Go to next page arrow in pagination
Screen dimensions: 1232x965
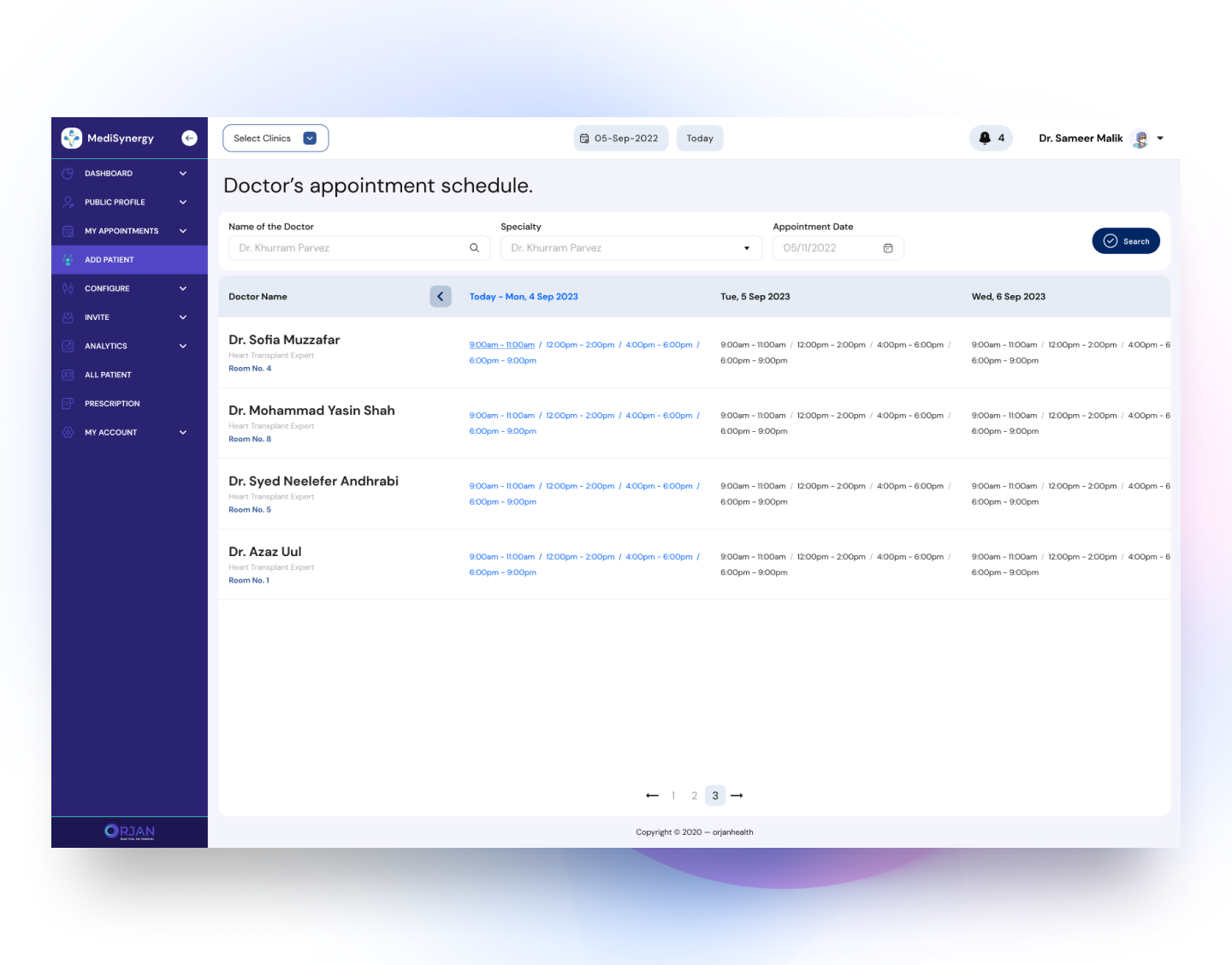click(x=737, y=796)
